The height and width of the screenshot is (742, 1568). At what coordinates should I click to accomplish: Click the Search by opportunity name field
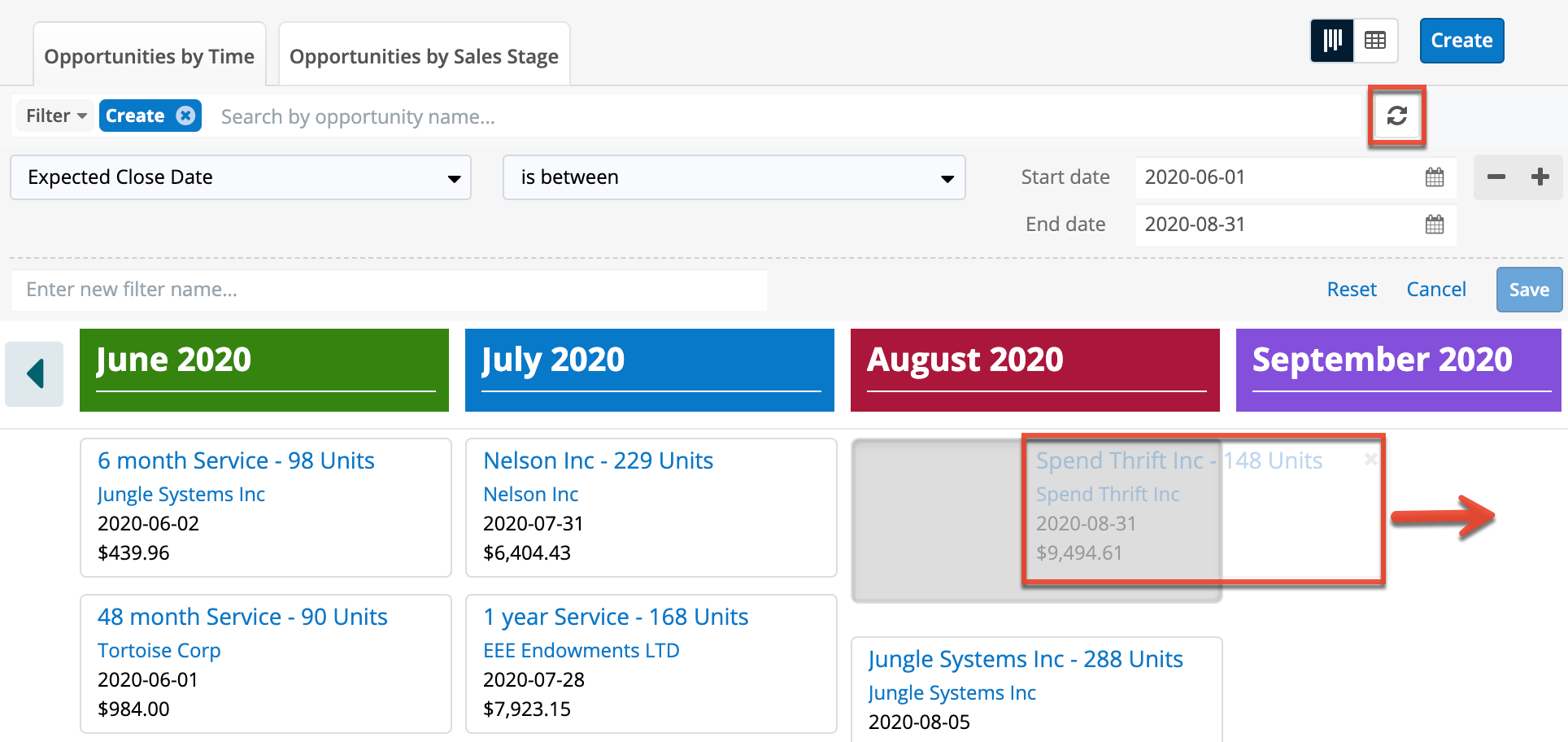point(781,116)
